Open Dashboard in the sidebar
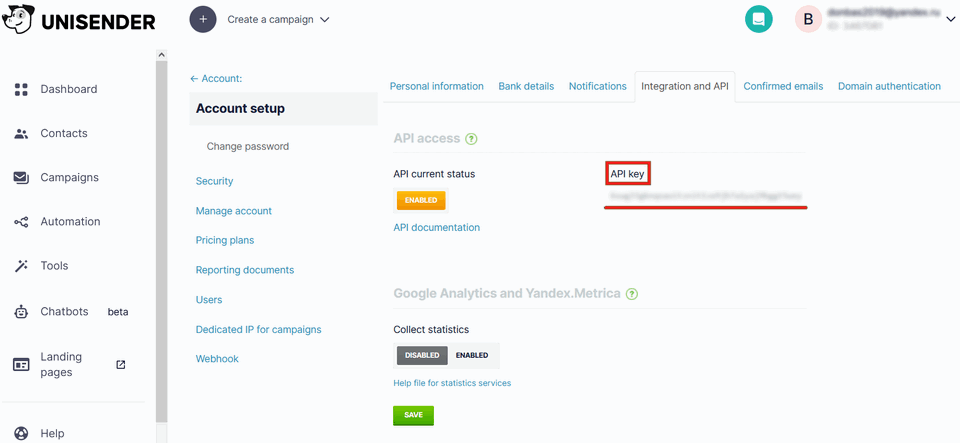The width and height of the screenshot is (960, 443). click(69, 89)
